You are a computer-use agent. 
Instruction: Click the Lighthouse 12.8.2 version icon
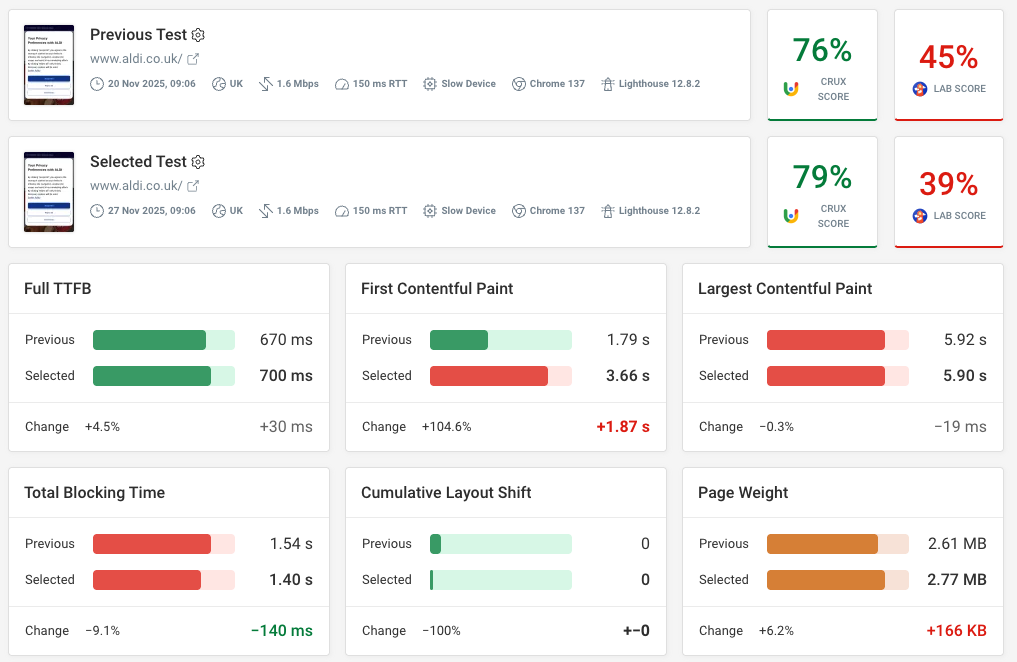[607, 84]
